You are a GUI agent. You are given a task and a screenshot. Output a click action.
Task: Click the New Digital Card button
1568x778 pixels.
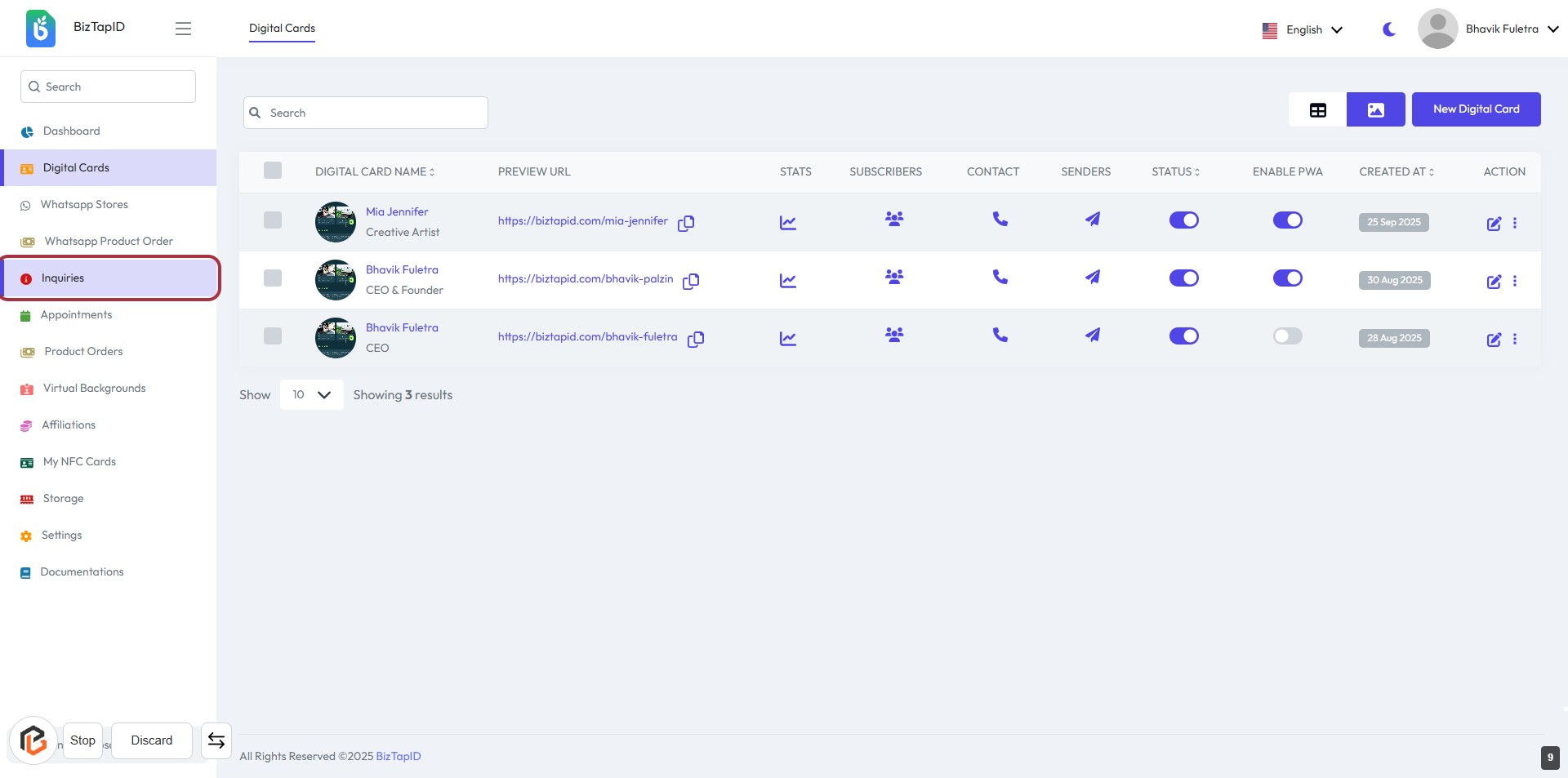pos(1475,109)
